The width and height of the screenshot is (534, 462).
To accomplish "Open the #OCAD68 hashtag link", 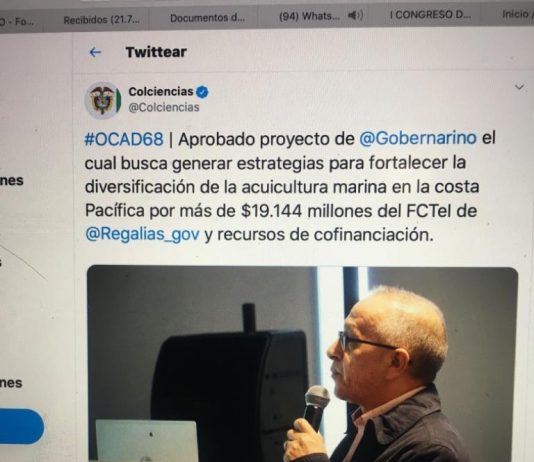I will (124, 140).
